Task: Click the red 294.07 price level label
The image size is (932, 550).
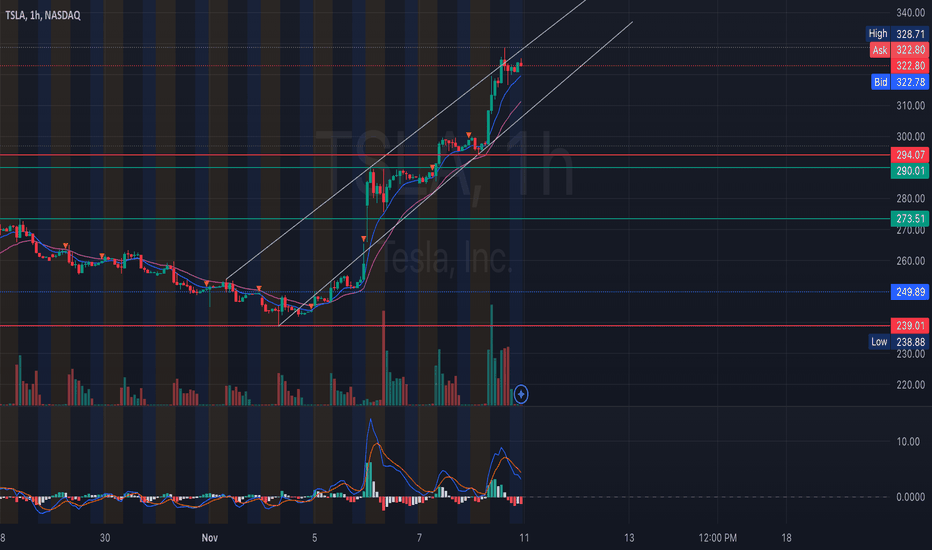Action: tap(910, 155)
